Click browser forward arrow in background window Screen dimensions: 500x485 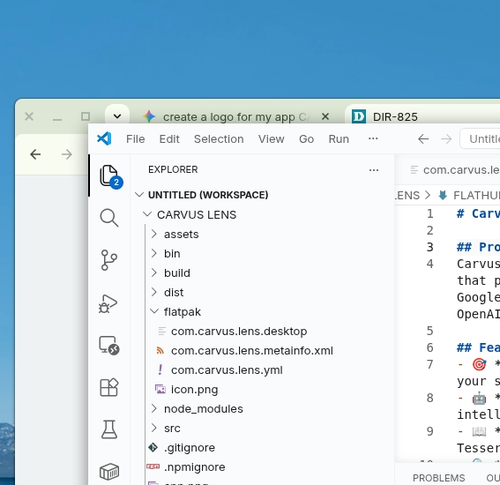pyautogui.click(x=67, y=154)
